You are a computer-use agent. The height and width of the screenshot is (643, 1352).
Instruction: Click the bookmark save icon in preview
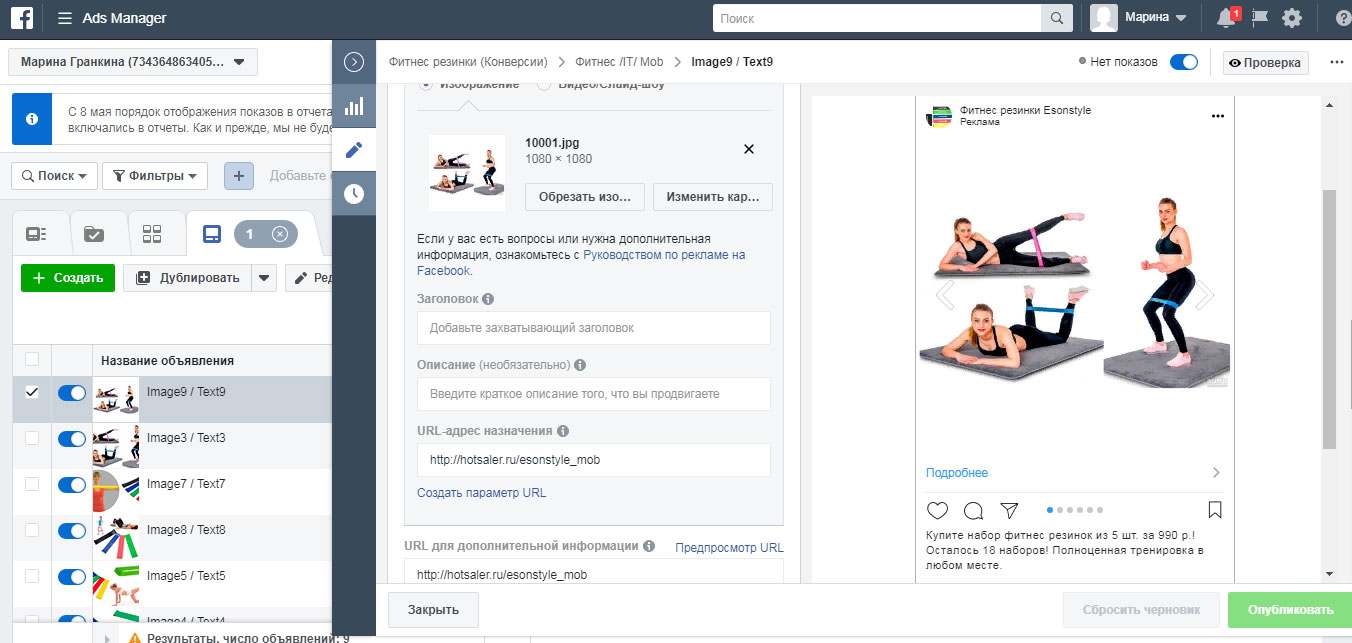[x=1215, y=510]
